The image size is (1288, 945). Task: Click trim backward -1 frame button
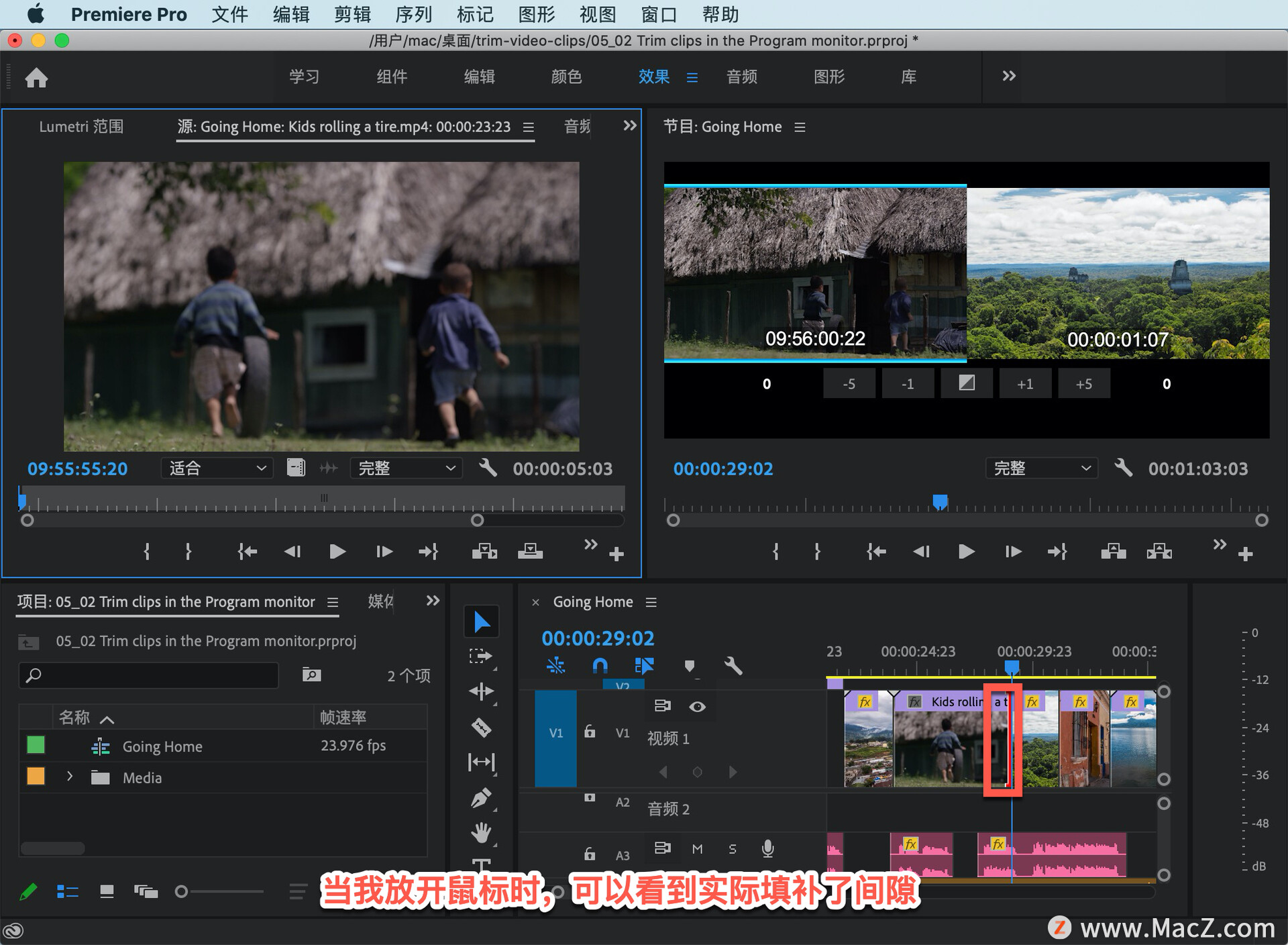pyautogui.click(x=907, y=384)
